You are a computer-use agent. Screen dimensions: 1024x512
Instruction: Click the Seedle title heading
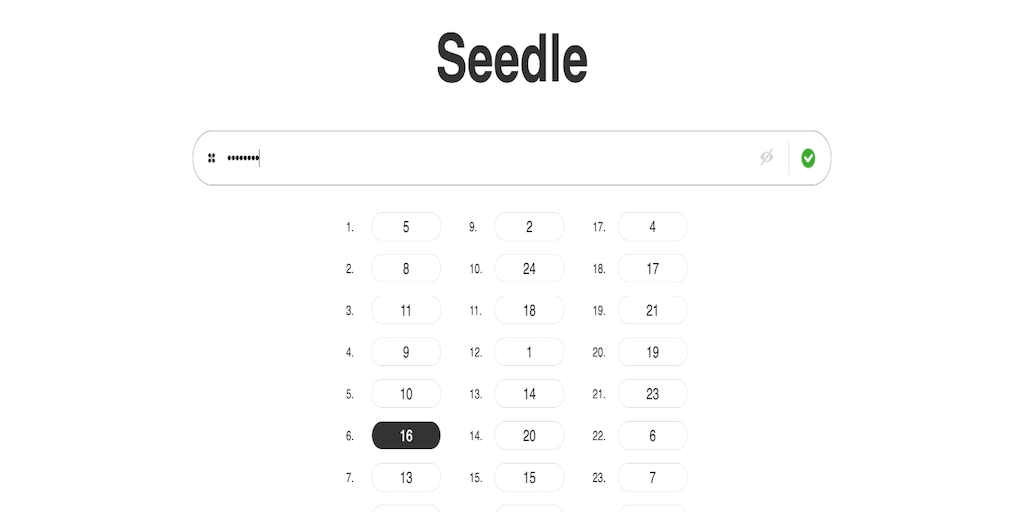coord(512,59)
